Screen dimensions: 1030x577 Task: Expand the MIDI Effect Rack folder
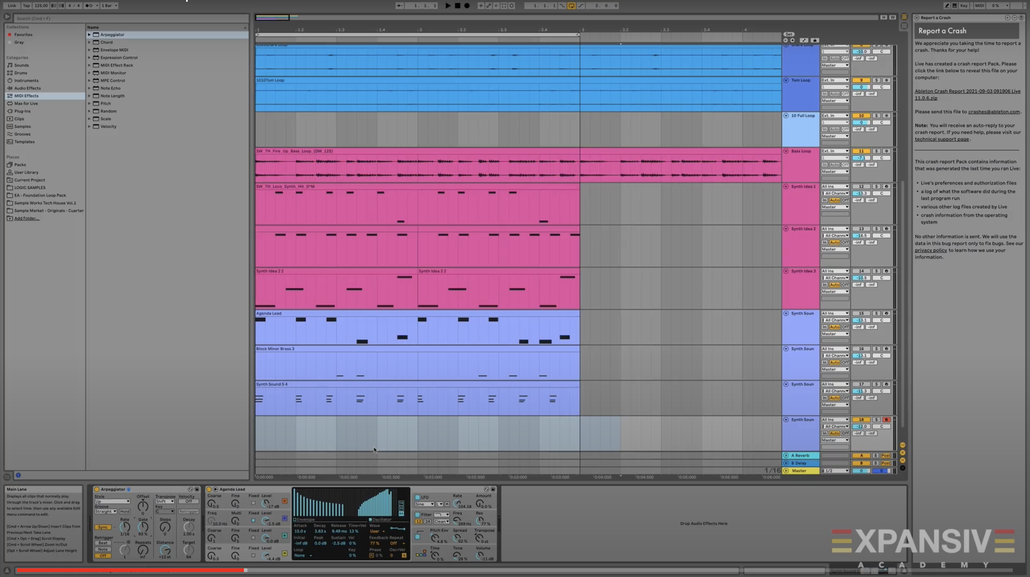pyautogui.click(x=89, y=65)
